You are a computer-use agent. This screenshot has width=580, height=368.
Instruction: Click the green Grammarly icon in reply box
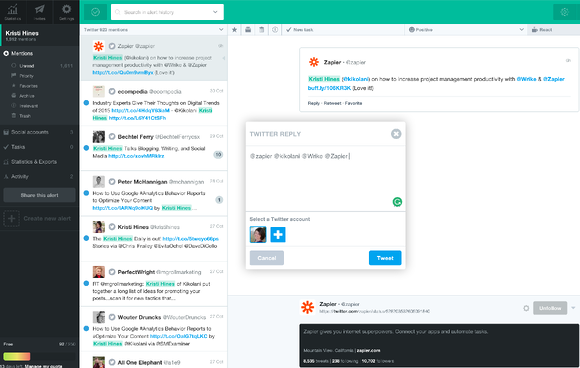click(x=397, y=202)
